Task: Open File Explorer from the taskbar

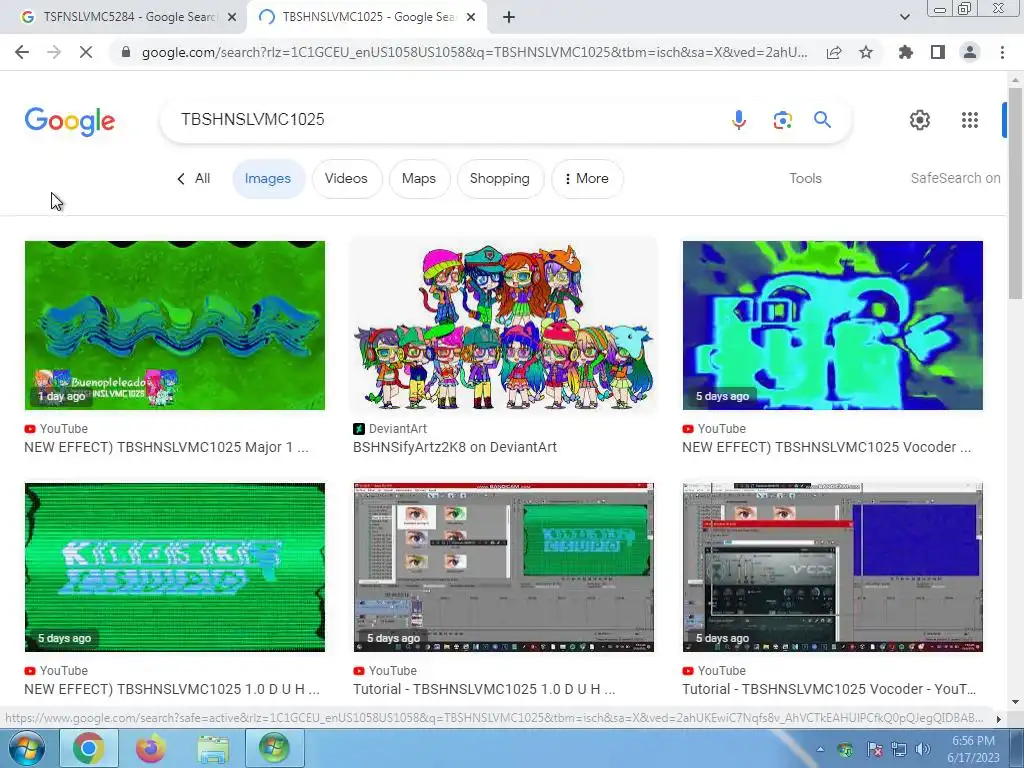Action: point(213,748)
